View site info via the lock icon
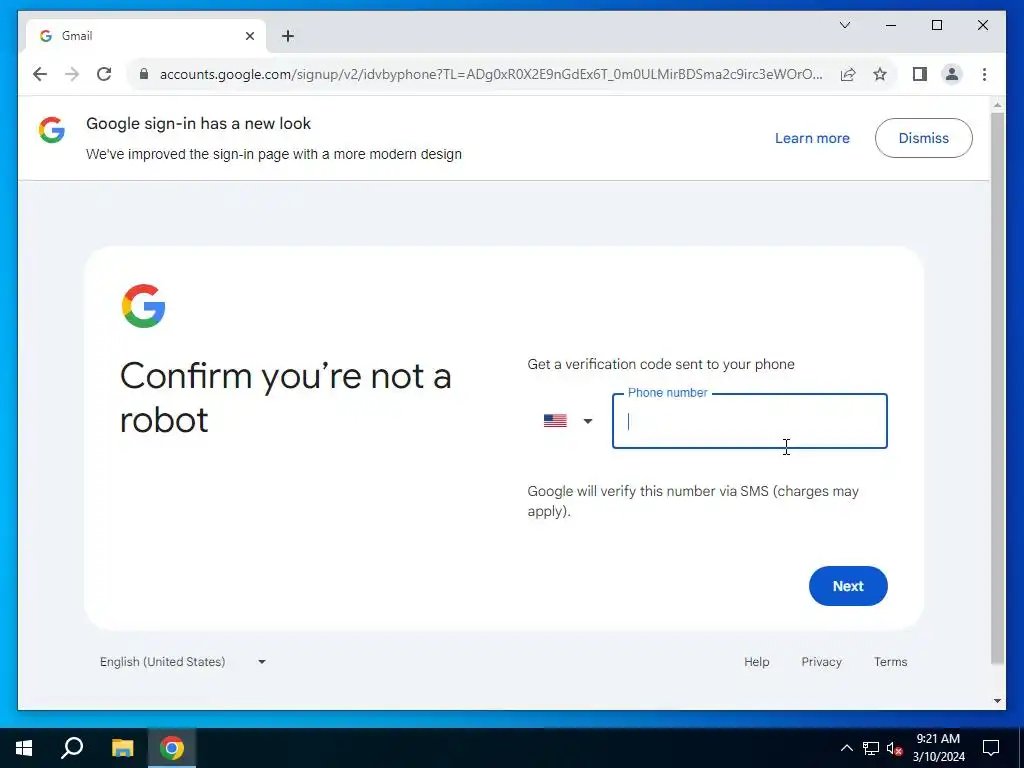 tap(144, 74)
